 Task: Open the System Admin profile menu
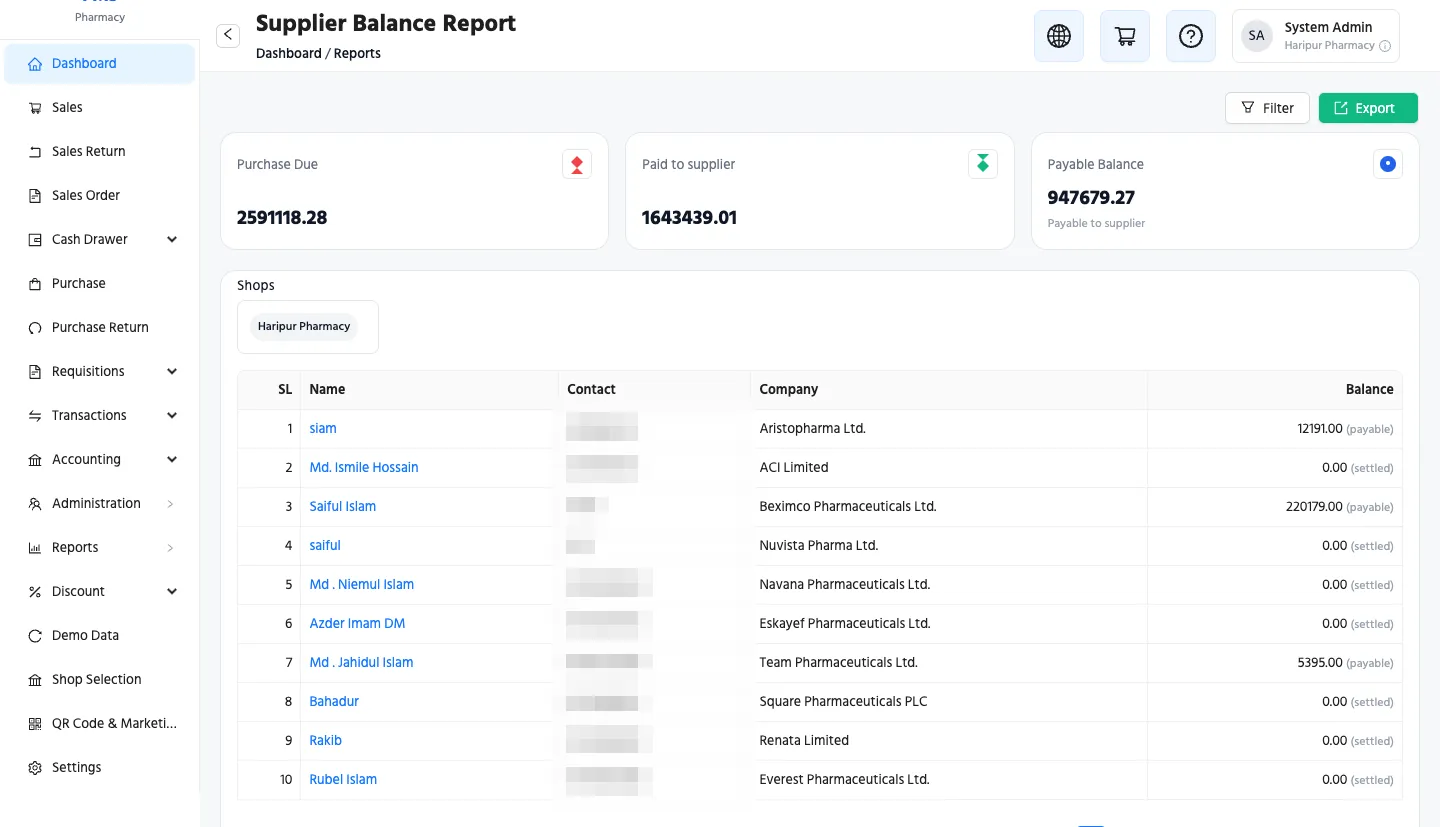click(1316, 36)
